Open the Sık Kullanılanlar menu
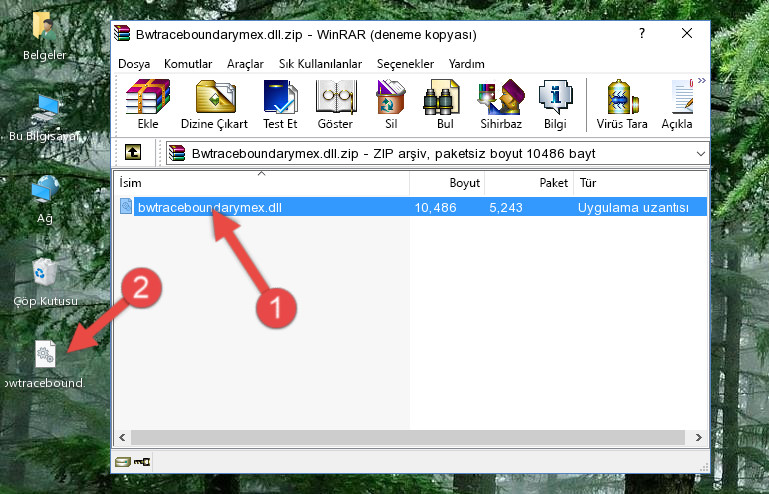Screen dimensions: 769x494 point(320,64)
